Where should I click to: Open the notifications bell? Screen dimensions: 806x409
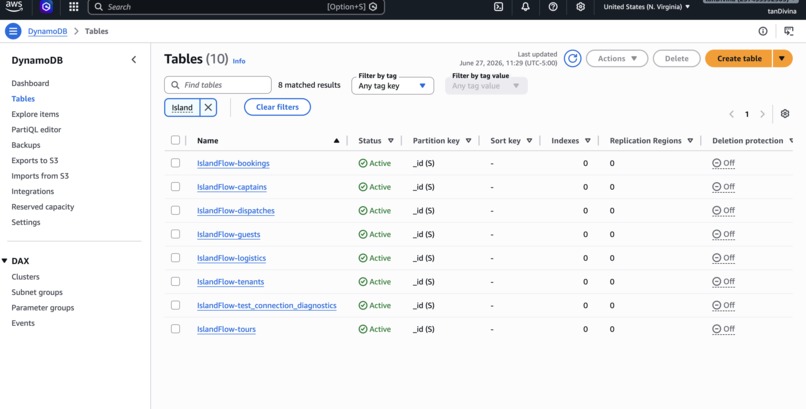pyautogui.click(x=525, y=7)
